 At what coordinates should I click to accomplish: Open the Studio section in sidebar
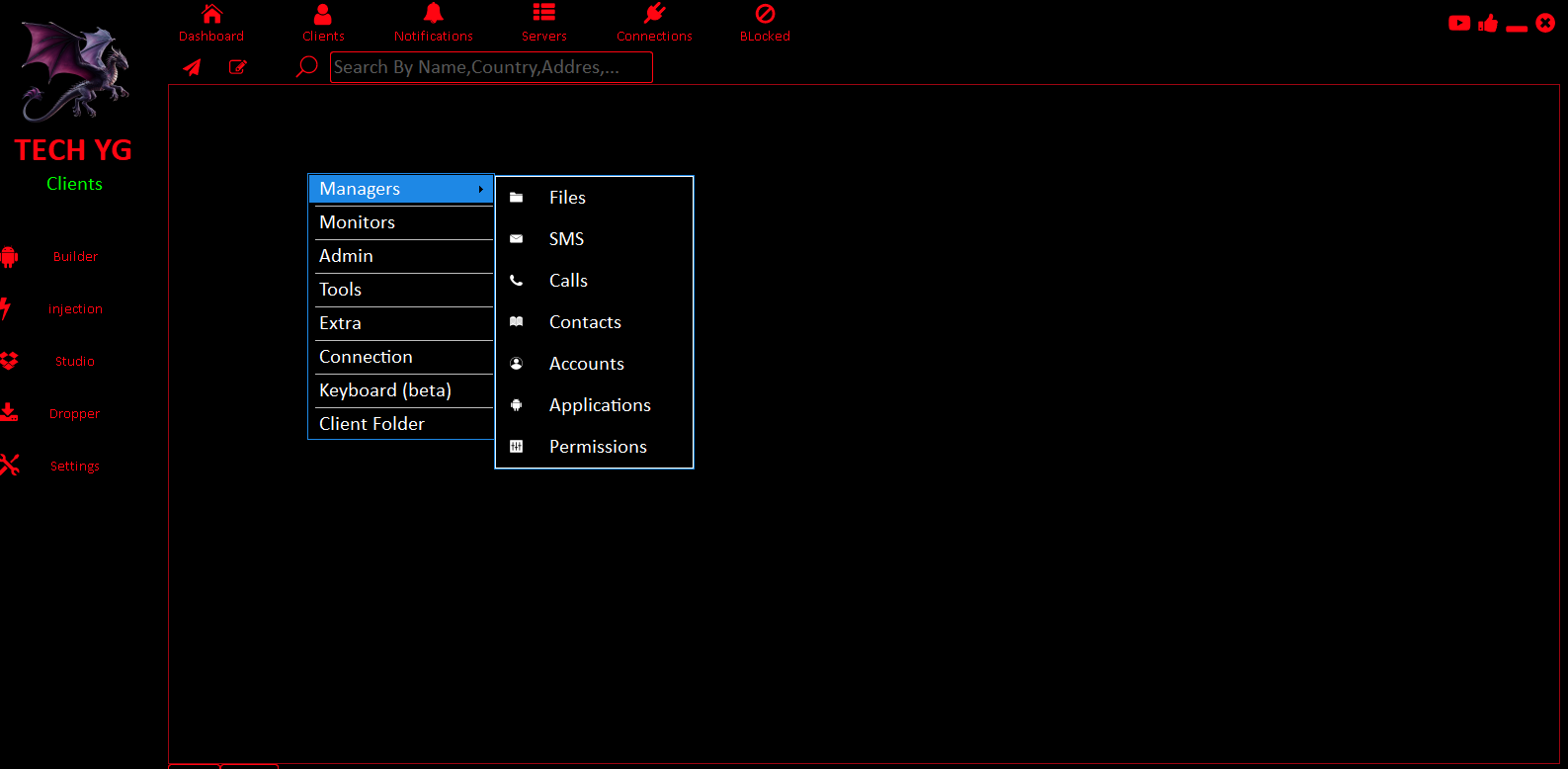click(75, 362)
